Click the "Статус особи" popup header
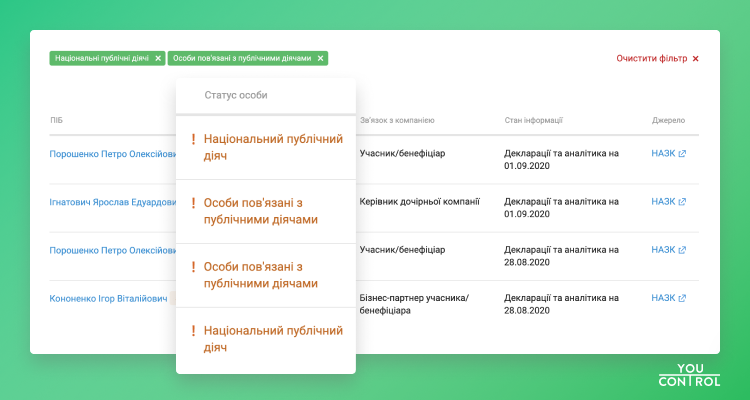 [x=235, y=96]
